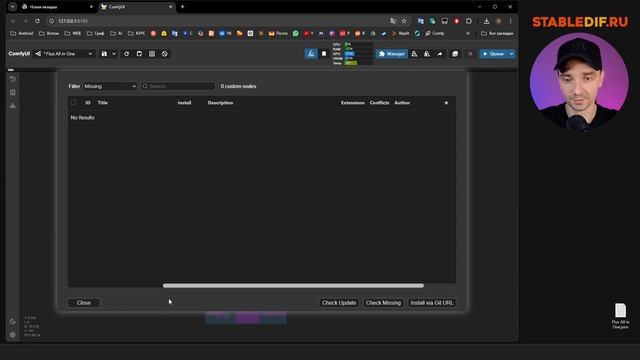Image resolution: width=640 pixels, height=360 pixels.
Task: Click the white square stop icon
Action: coord(324,54)
